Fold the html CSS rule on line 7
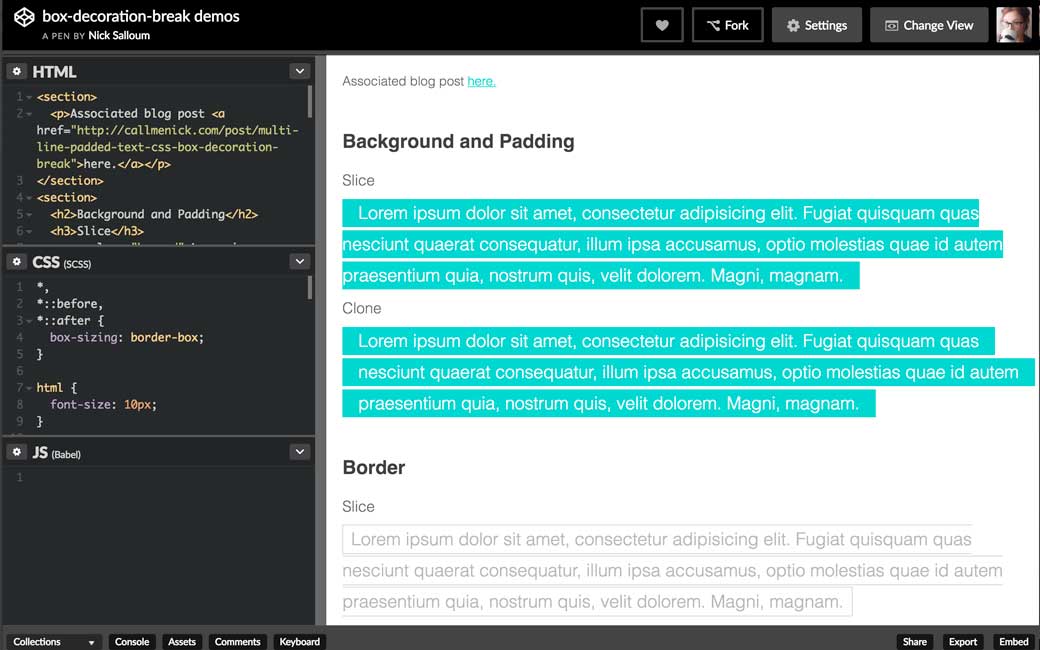The image size is (1040, 650). coord(29,387)
